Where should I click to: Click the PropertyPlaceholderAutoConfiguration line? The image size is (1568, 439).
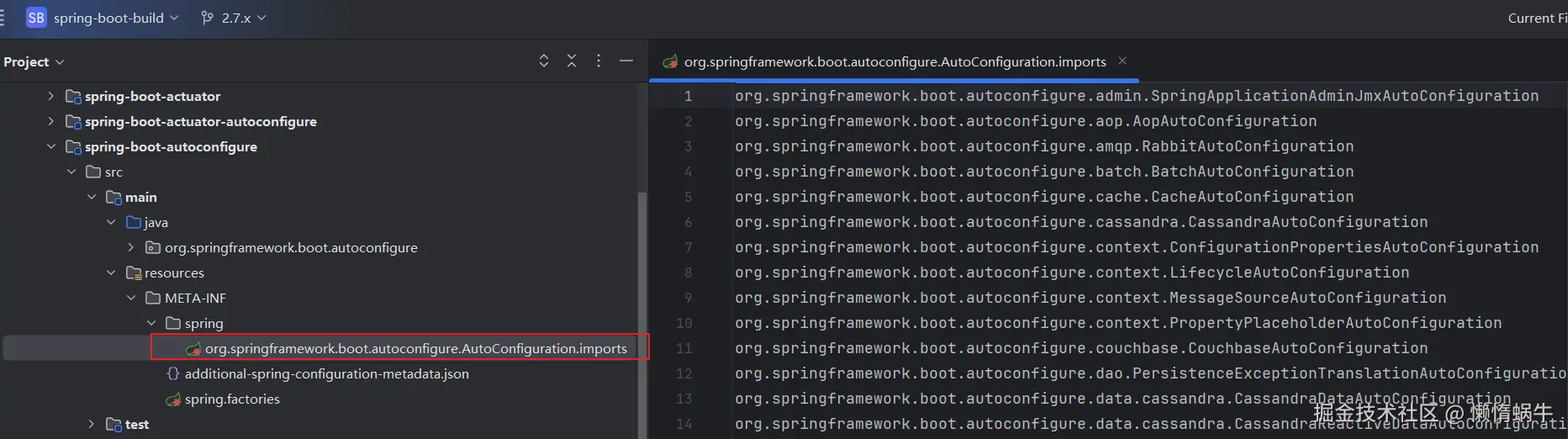(1118, 323)
